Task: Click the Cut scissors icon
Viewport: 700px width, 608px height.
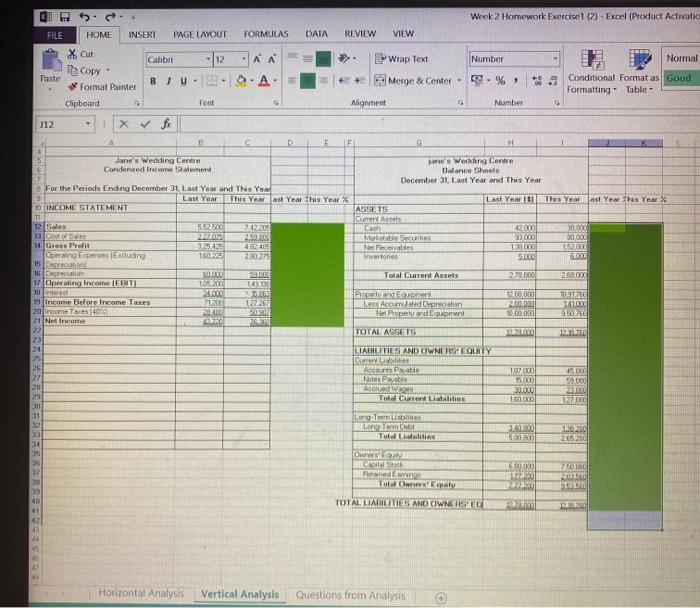Action: pos(72,54)
